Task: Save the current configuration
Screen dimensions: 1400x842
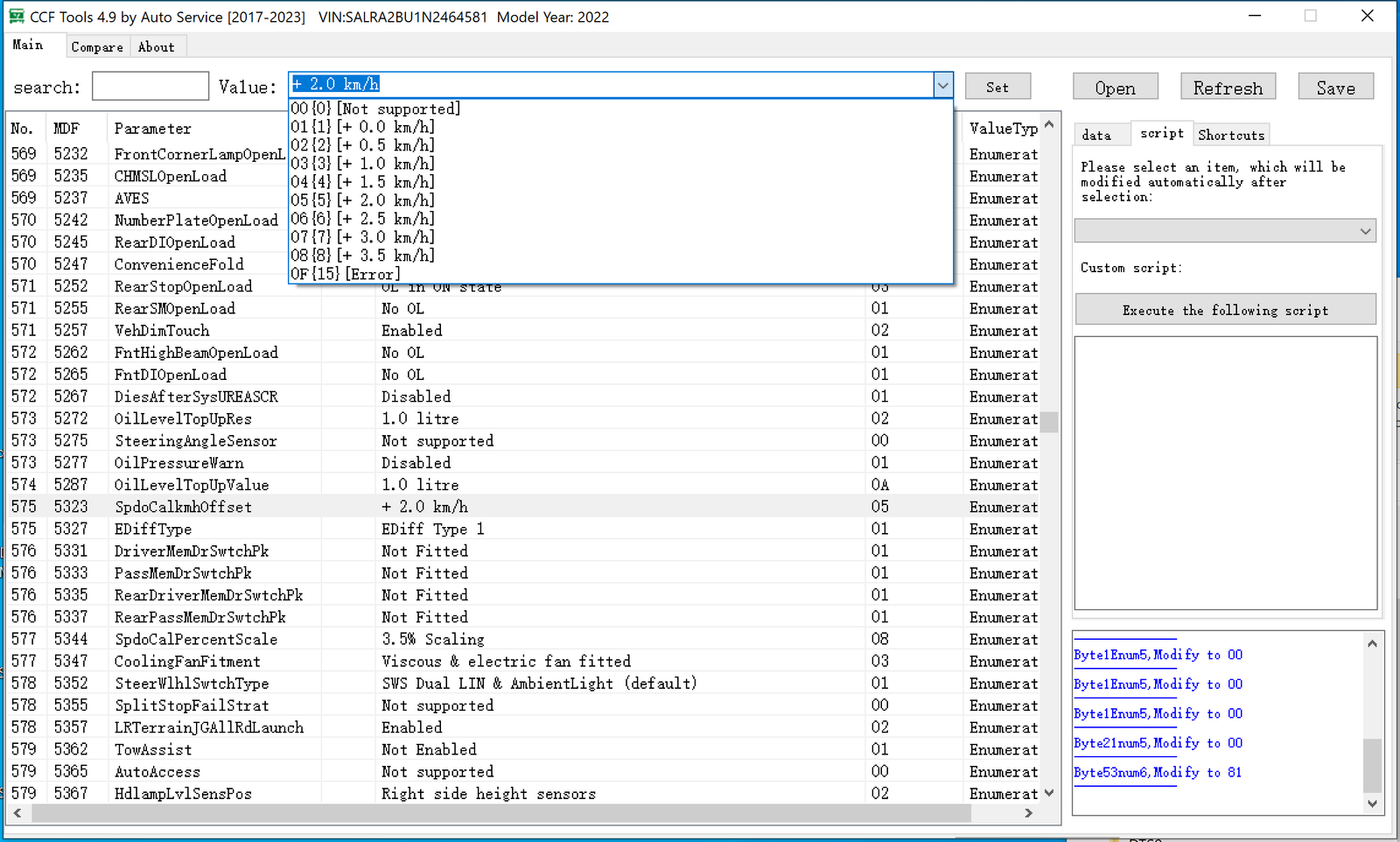Action: 1336,88
